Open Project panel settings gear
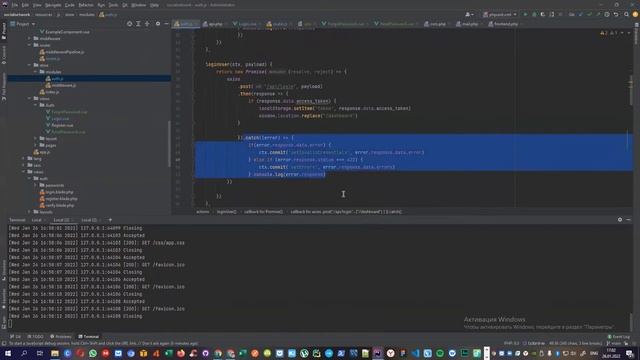Viewport: 640px width, 360px height. tap(158, 24)
